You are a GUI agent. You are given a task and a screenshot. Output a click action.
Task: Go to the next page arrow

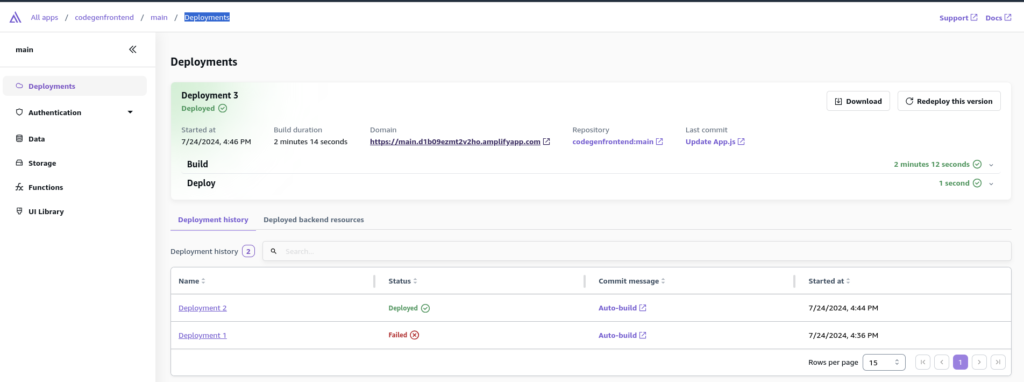[x=979, y=362]
